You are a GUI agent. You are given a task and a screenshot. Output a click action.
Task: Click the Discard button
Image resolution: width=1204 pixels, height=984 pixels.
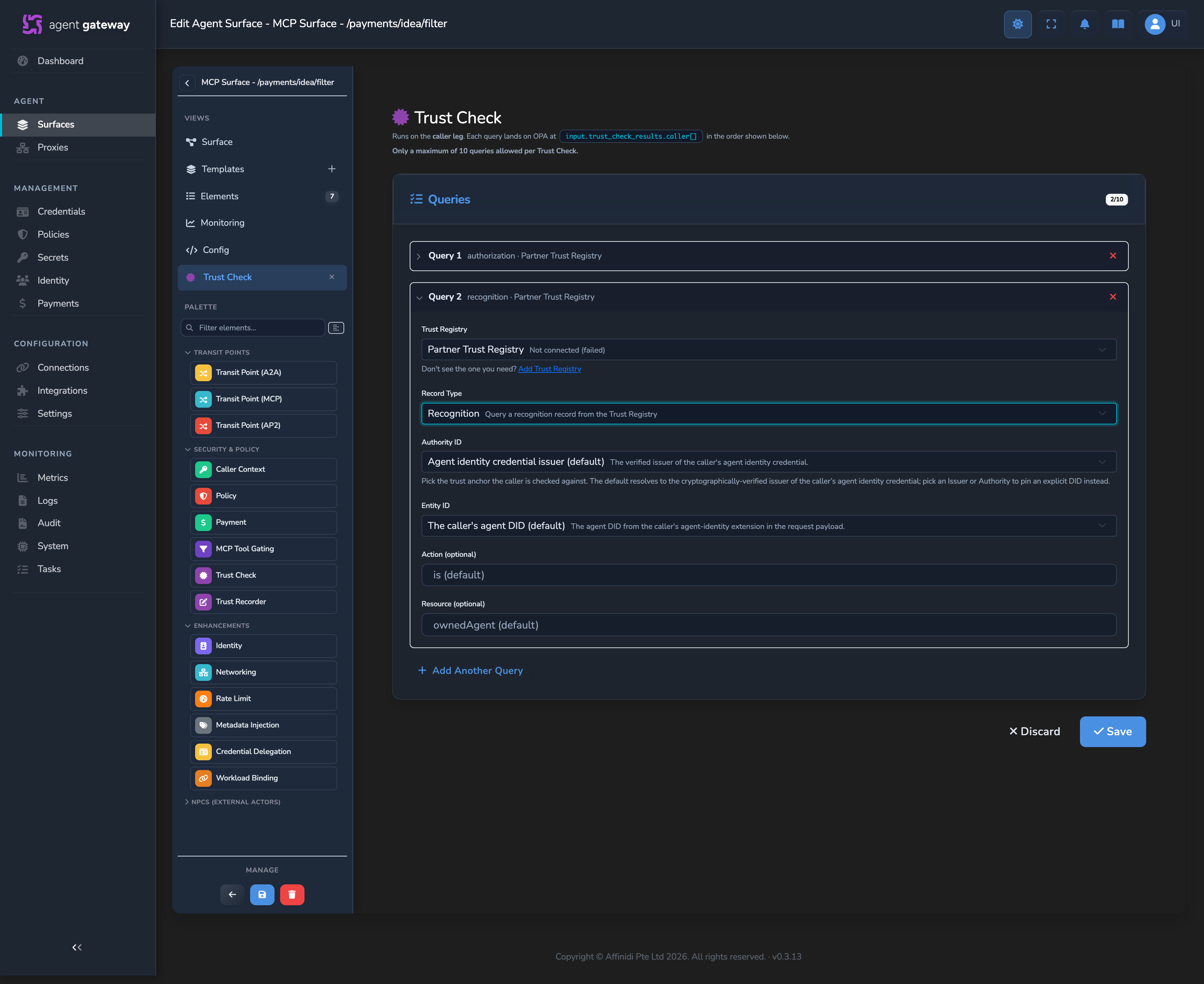(1035, 732)
